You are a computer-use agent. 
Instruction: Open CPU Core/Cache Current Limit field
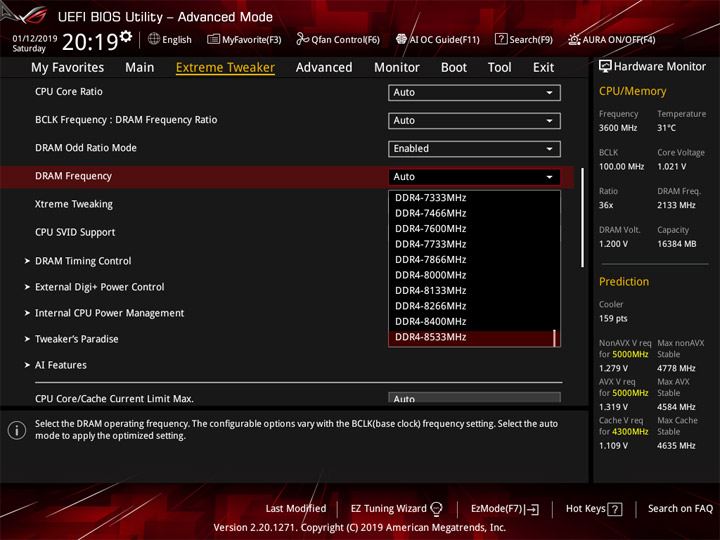click(474, 398)
